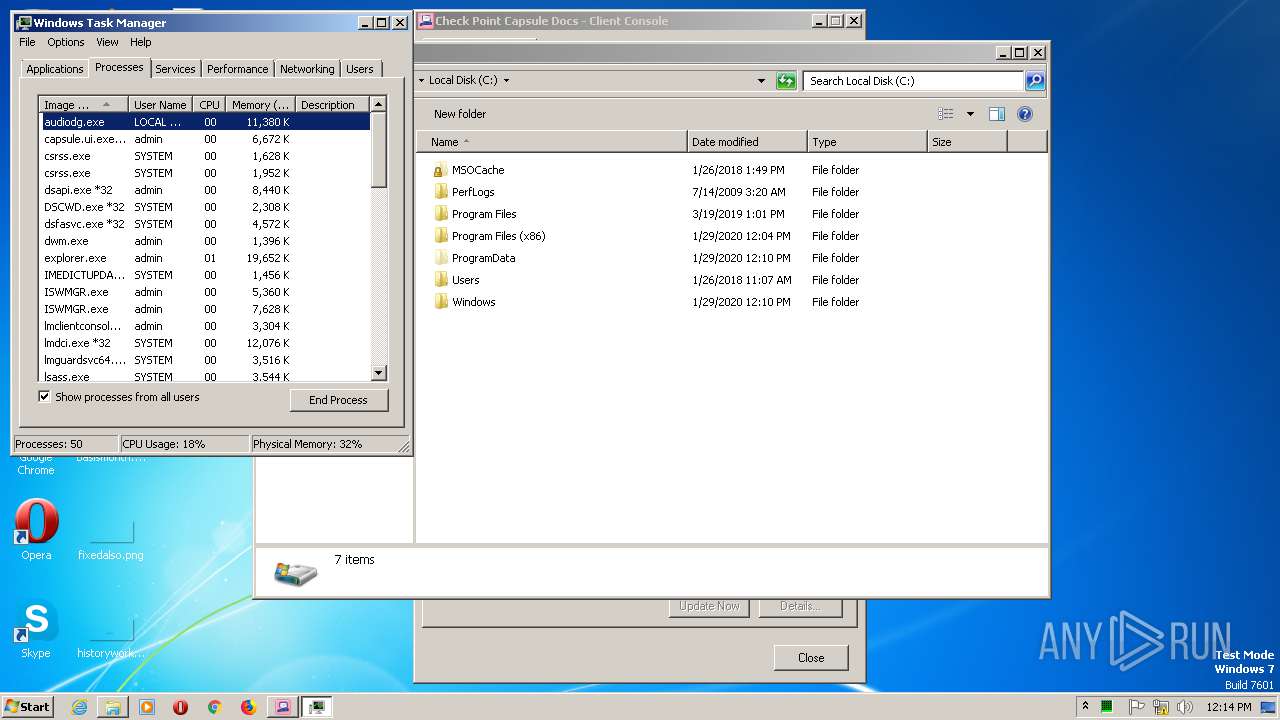
Task: Click Windows Explorer taskbar icon
Action: tap(113, 707)
